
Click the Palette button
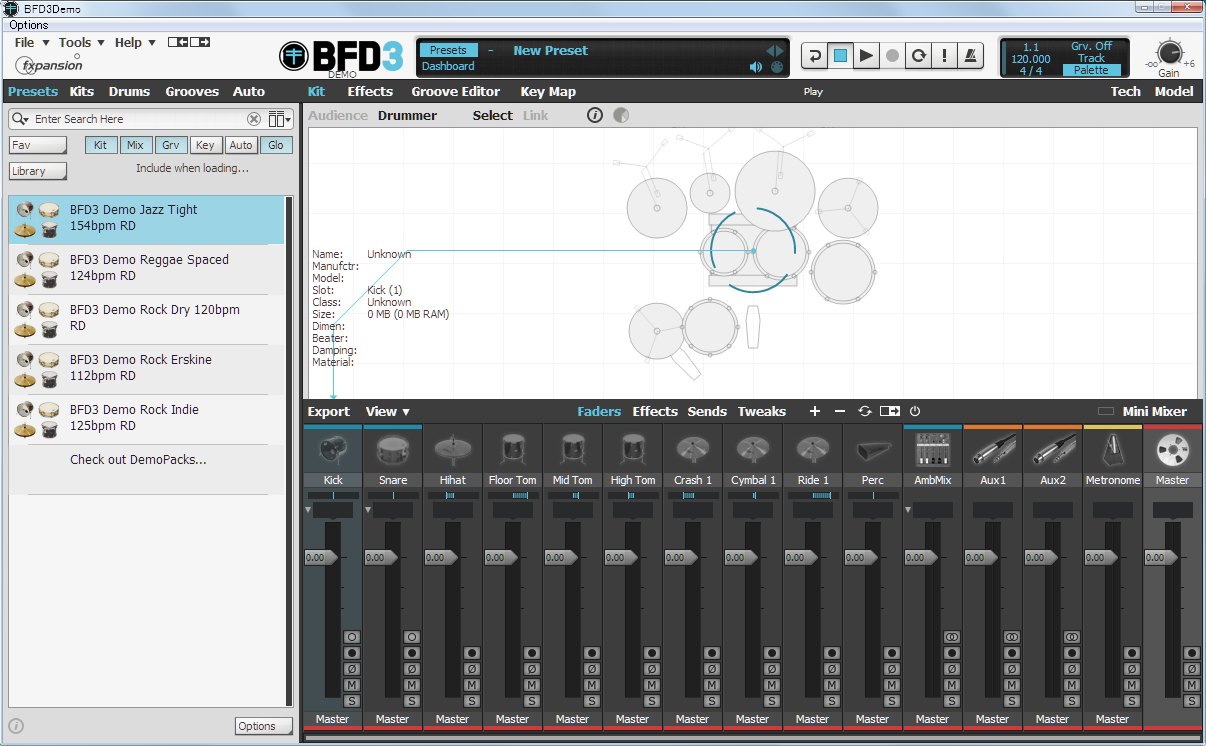point(1091,70)
